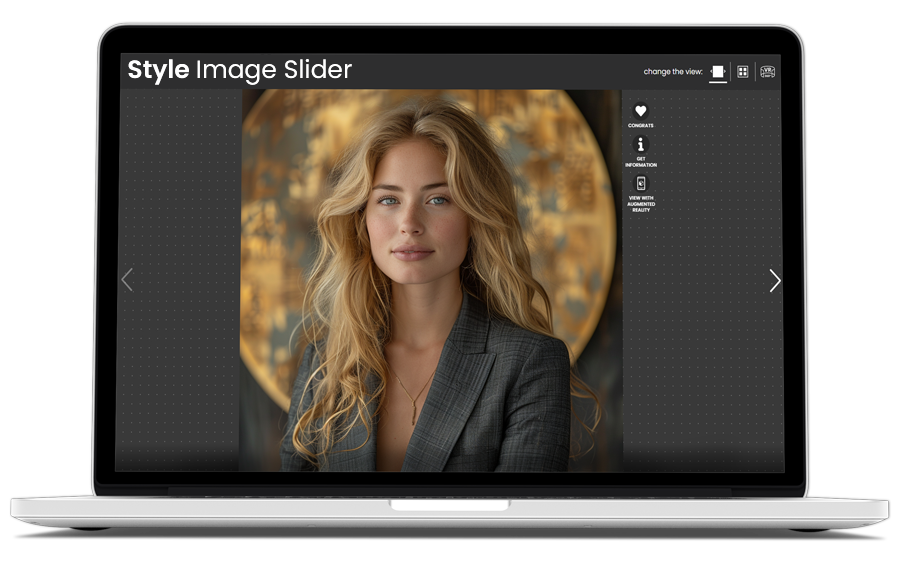This screenshot has height=563, width=900.
Task: Click the underline beneath the slider view icon
Action: point(718,83)
